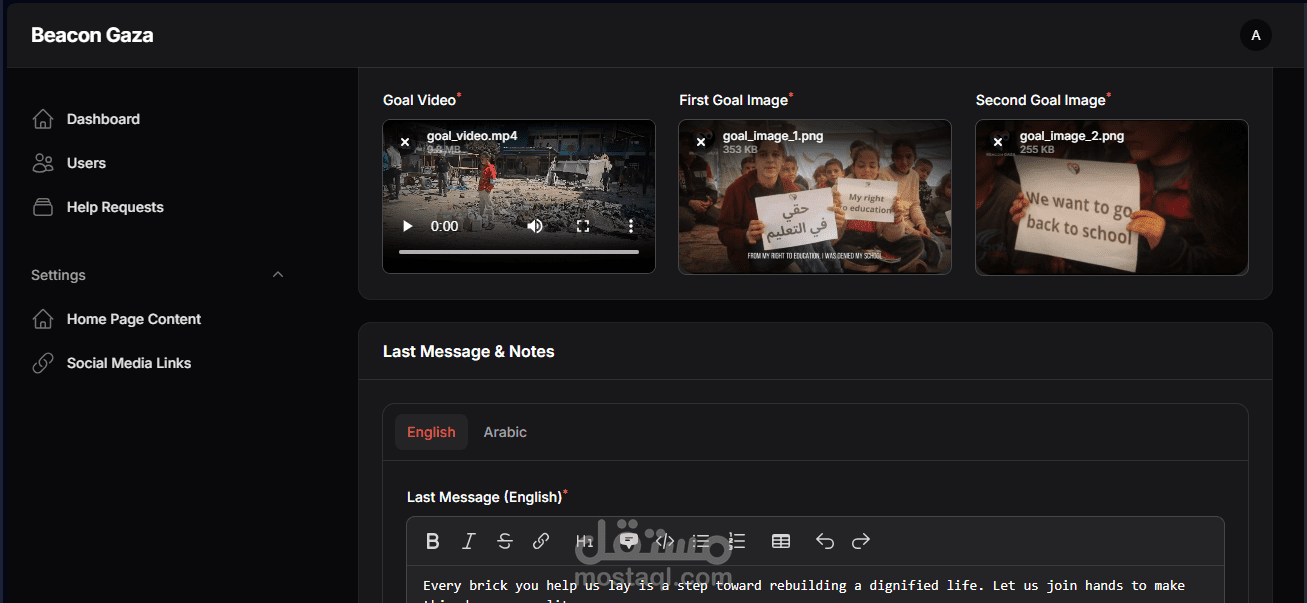Open the user avatar menu 'A'
This screenshot has height=603, width=1307.
pos(1256,35)
